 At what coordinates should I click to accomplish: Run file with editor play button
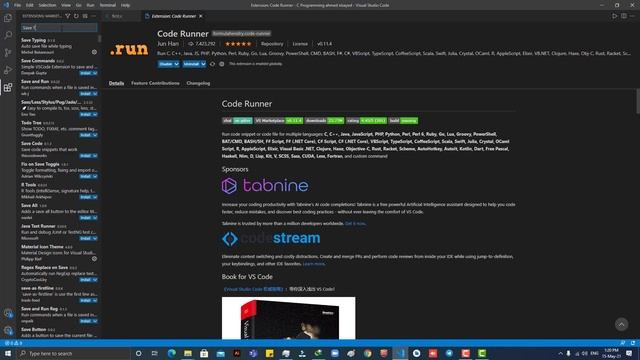pyautogui.click(x=615, y=16)
